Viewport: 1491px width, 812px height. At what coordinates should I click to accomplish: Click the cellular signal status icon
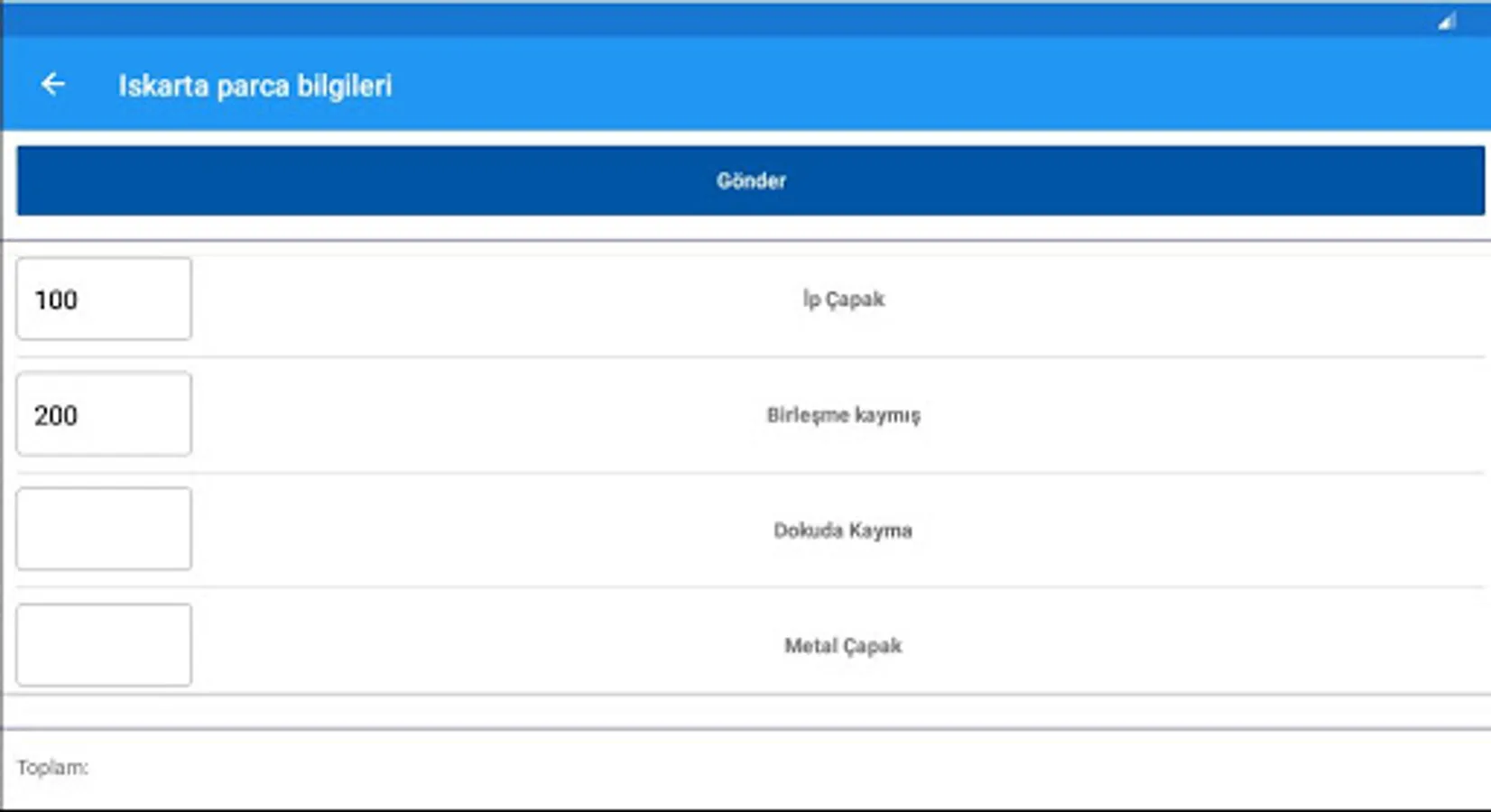pos(1447,21)
